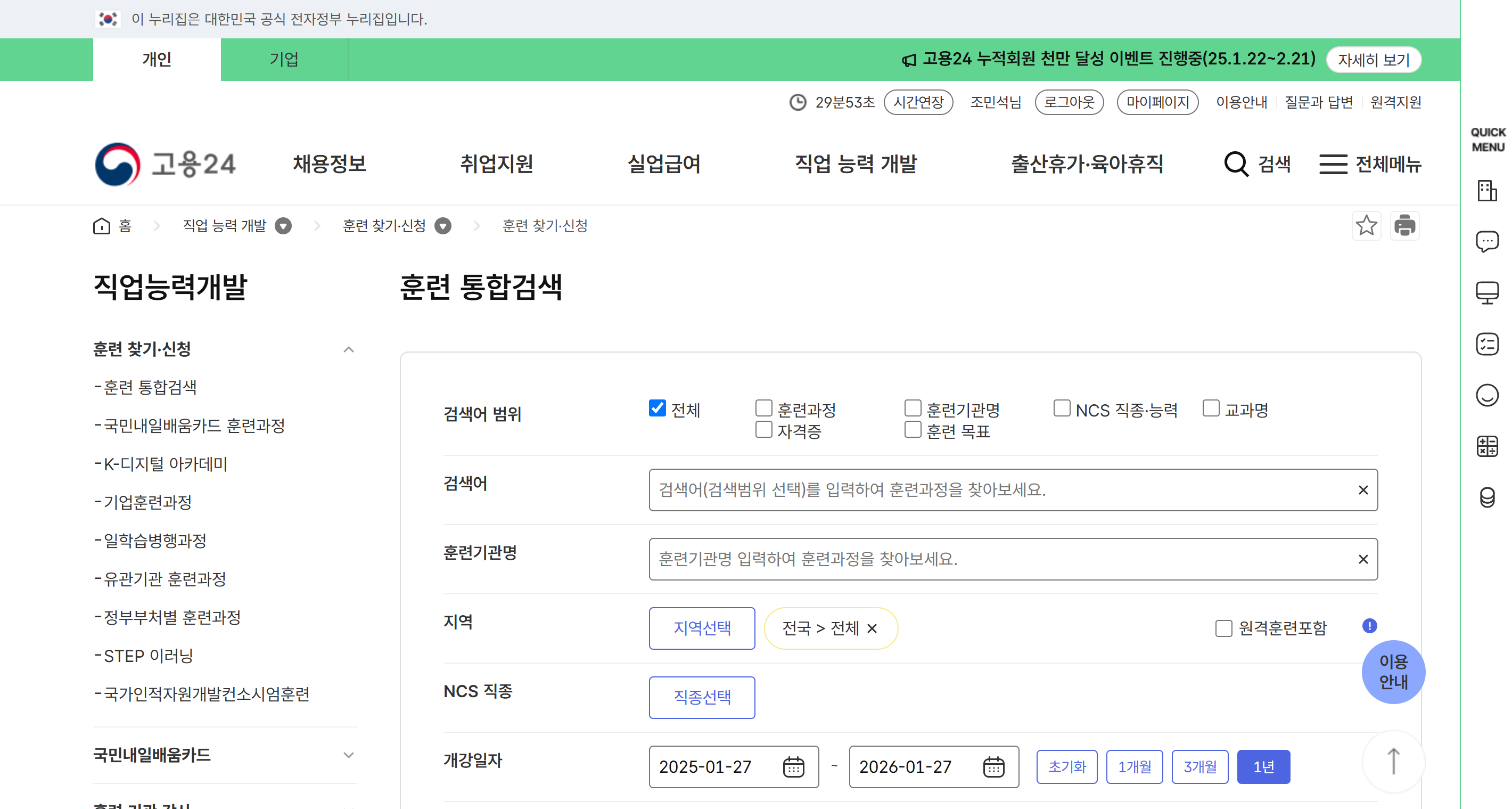Bookmark this page with the star icon

(x=1367, y=225)
